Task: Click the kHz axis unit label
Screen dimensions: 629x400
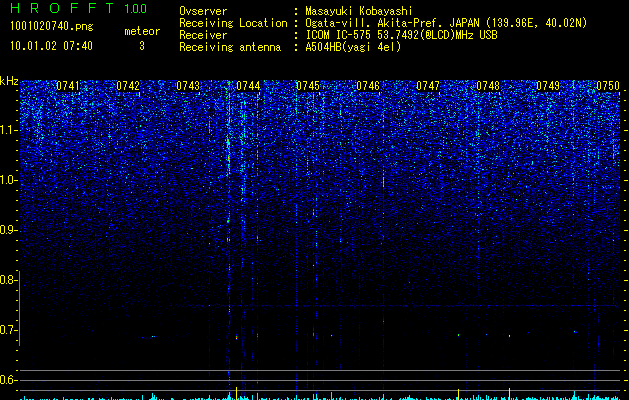Action: [x=9, y=81]
